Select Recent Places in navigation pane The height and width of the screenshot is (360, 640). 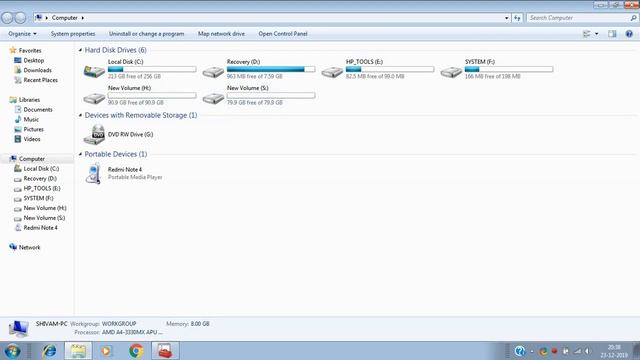point(40,80)
